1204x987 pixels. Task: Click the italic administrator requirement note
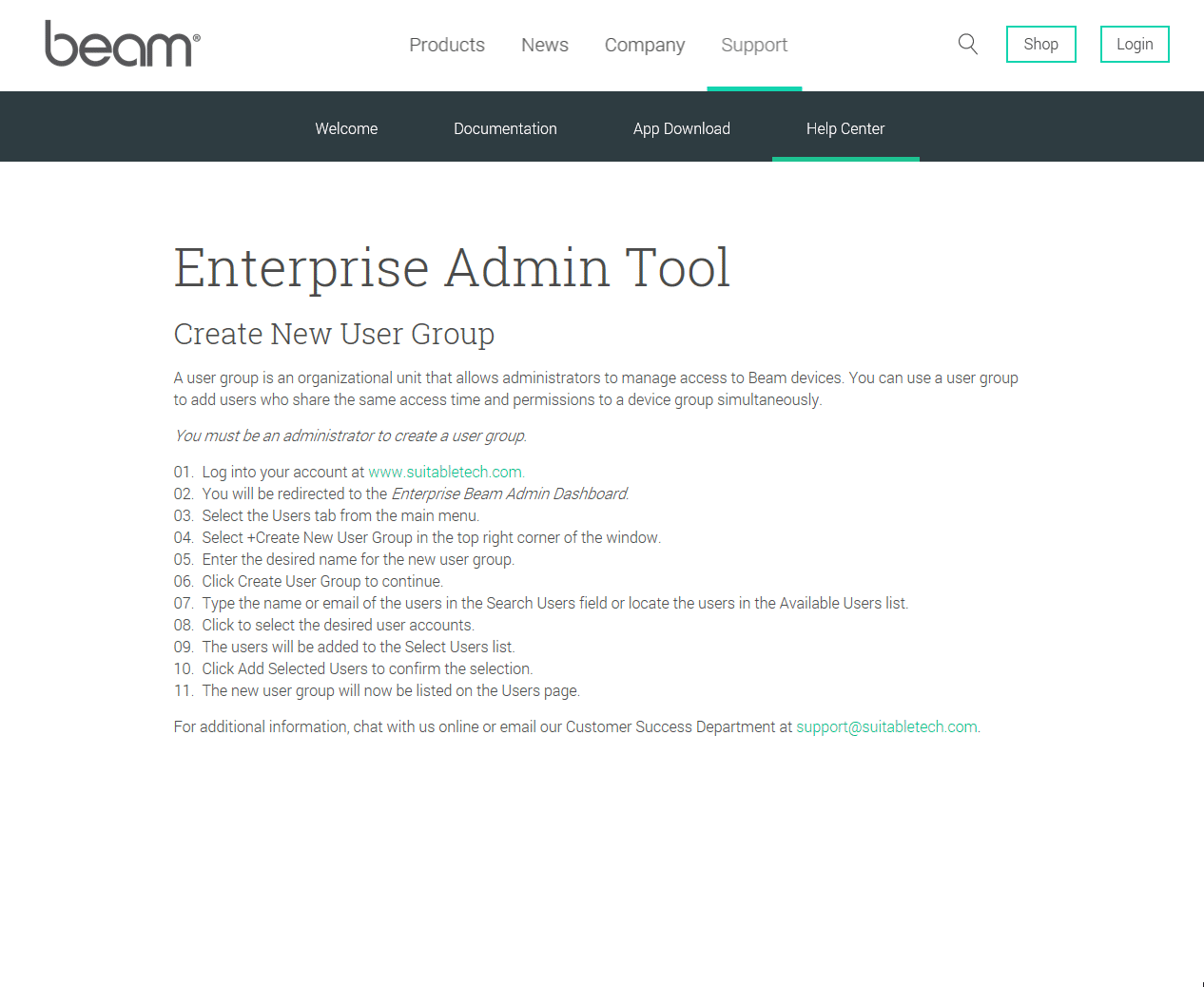tap(350, 435)
